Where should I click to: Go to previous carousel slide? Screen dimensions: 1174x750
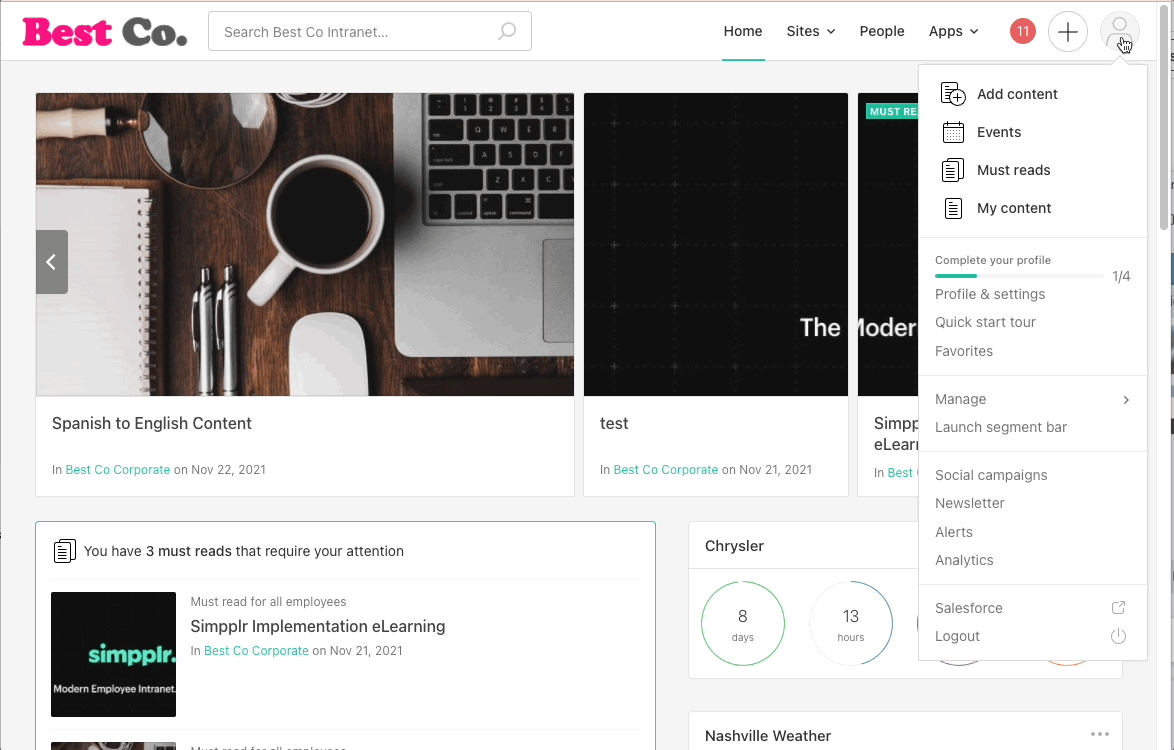coord(52,262)
